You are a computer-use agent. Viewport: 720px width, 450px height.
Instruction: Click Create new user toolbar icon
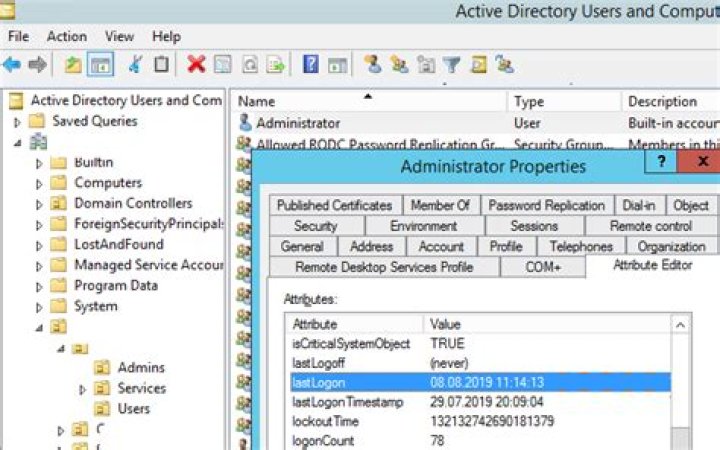[373, 64]
